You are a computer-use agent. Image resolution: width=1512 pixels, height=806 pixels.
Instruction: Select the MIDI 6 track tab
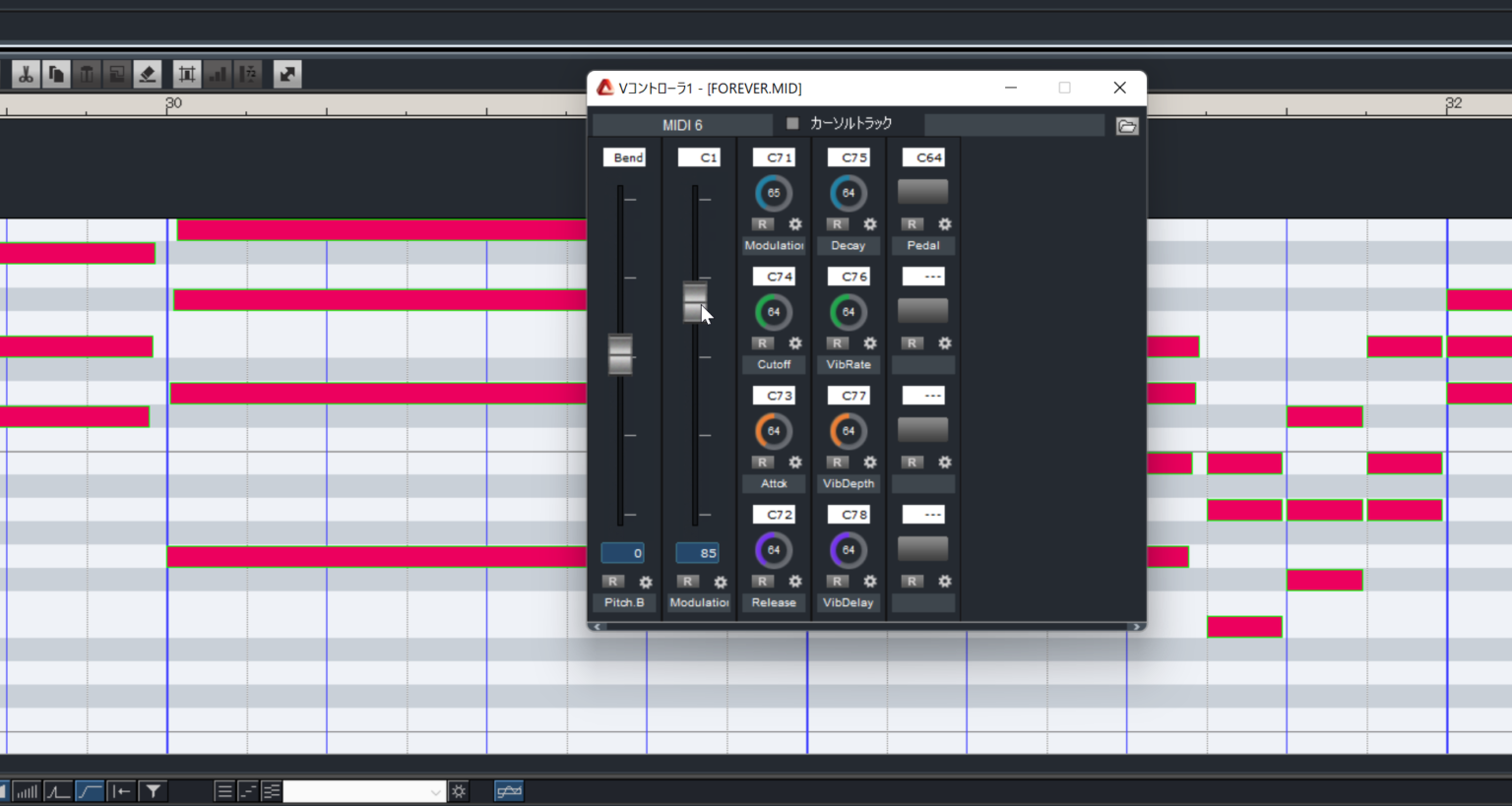coord(681,125)
